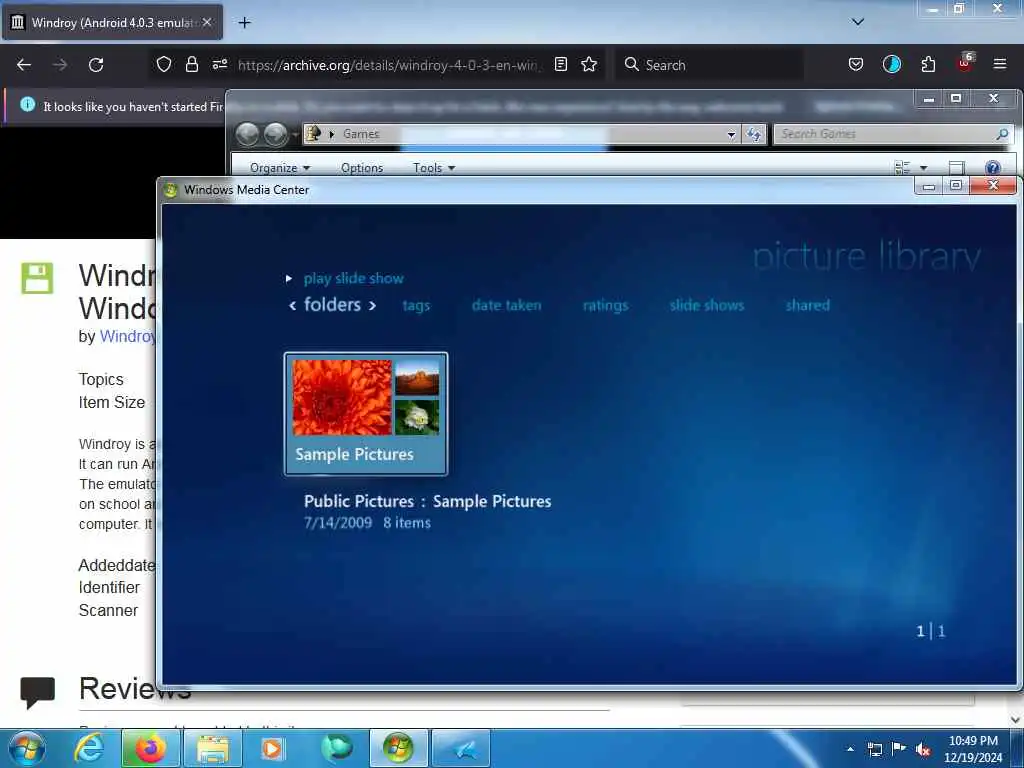Switch to Firefox in the taskbar
This screenshot has height=768, width=1024.
(x=150, y=748)
